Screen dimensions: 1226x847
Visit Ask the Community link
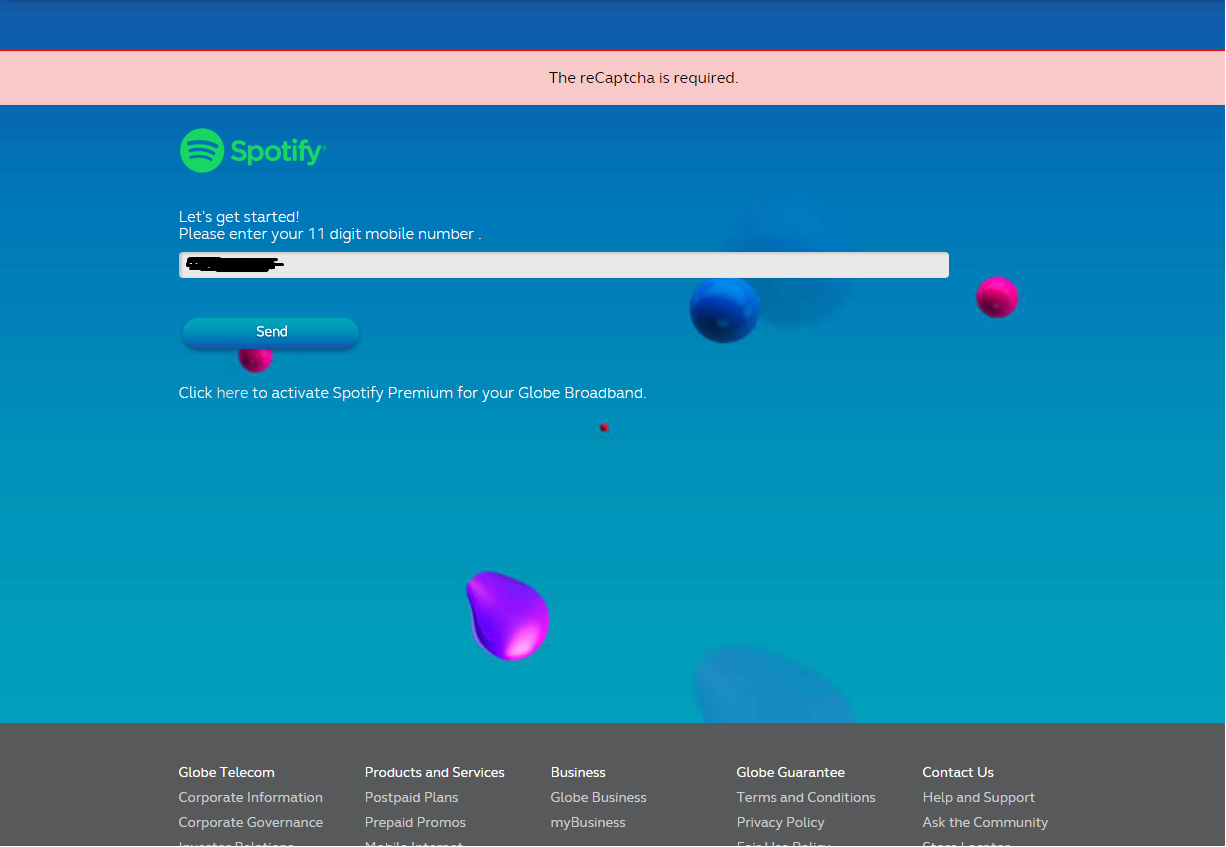(x=985, y=822)
